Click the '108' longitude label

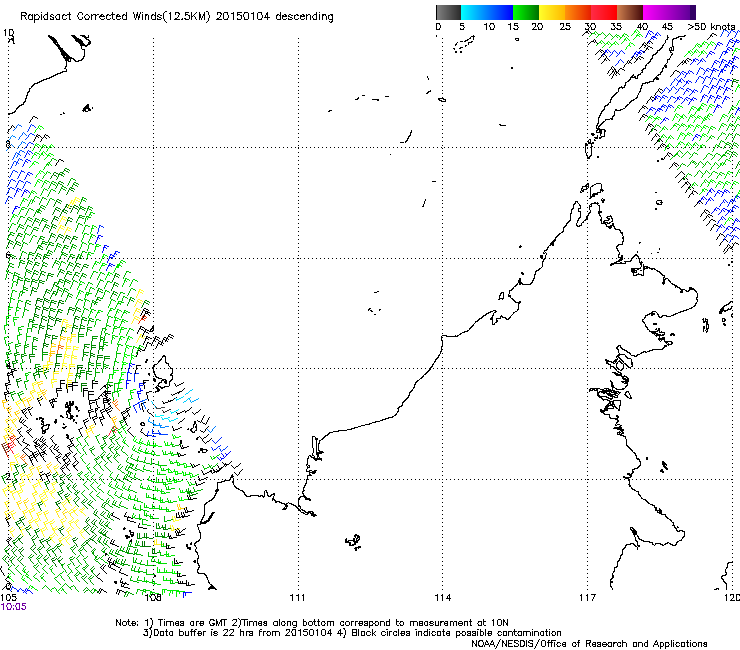(x=152, y=598)
